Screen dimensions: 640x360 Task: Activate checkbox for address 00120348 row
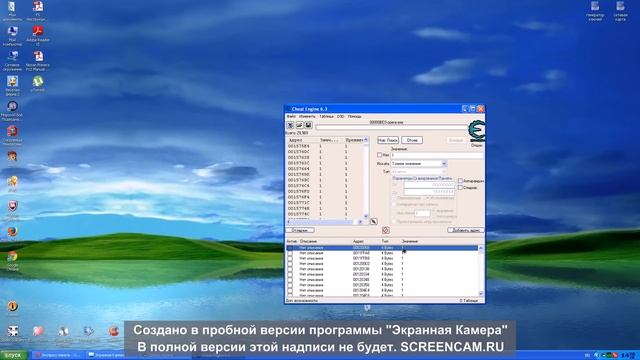coord(290,280)
